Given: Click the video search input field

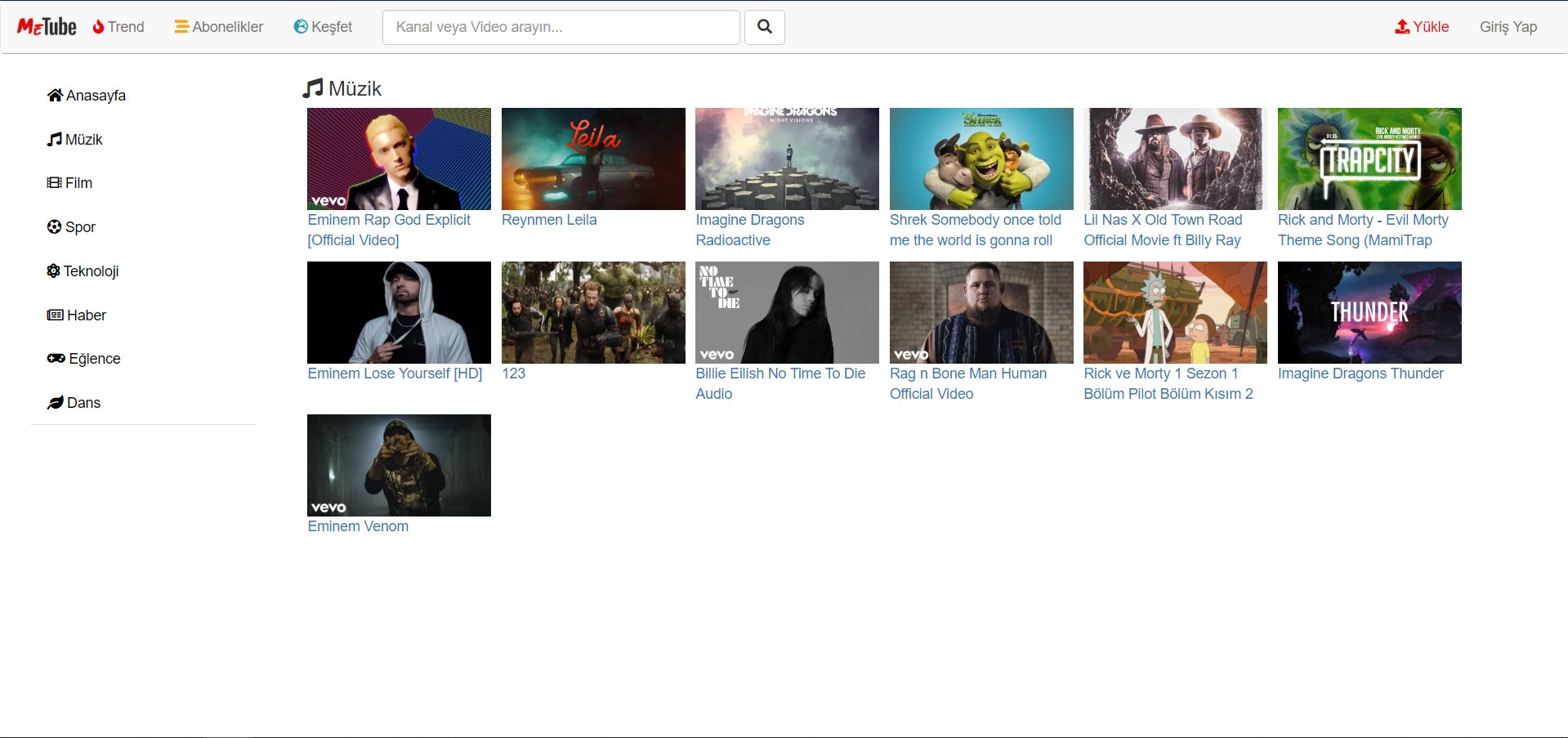Looking at the screenshot, I should 561,27.
